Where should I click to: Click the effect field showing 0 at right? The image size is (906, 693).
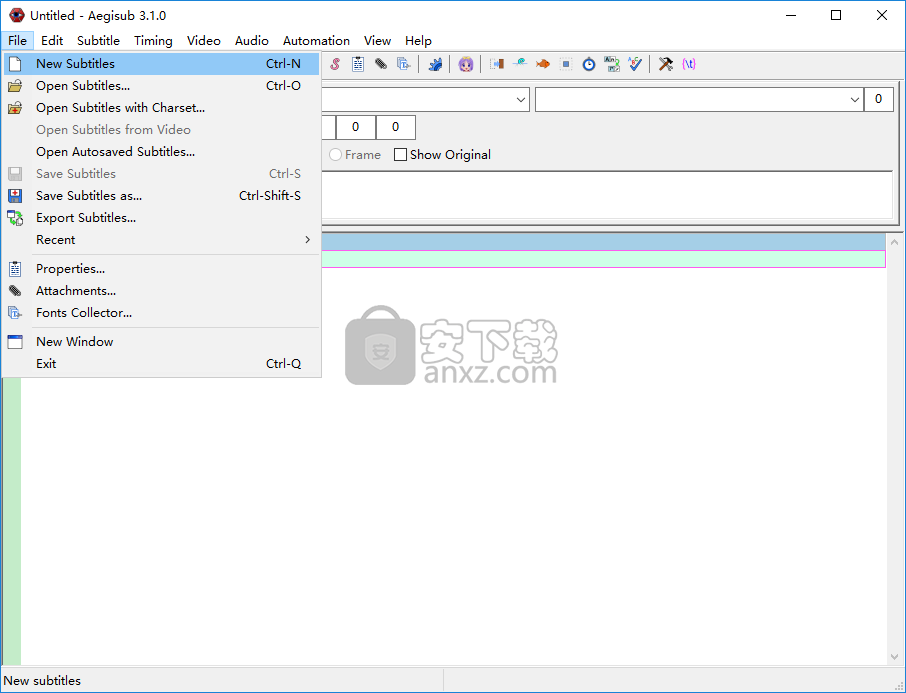(878, 99)
